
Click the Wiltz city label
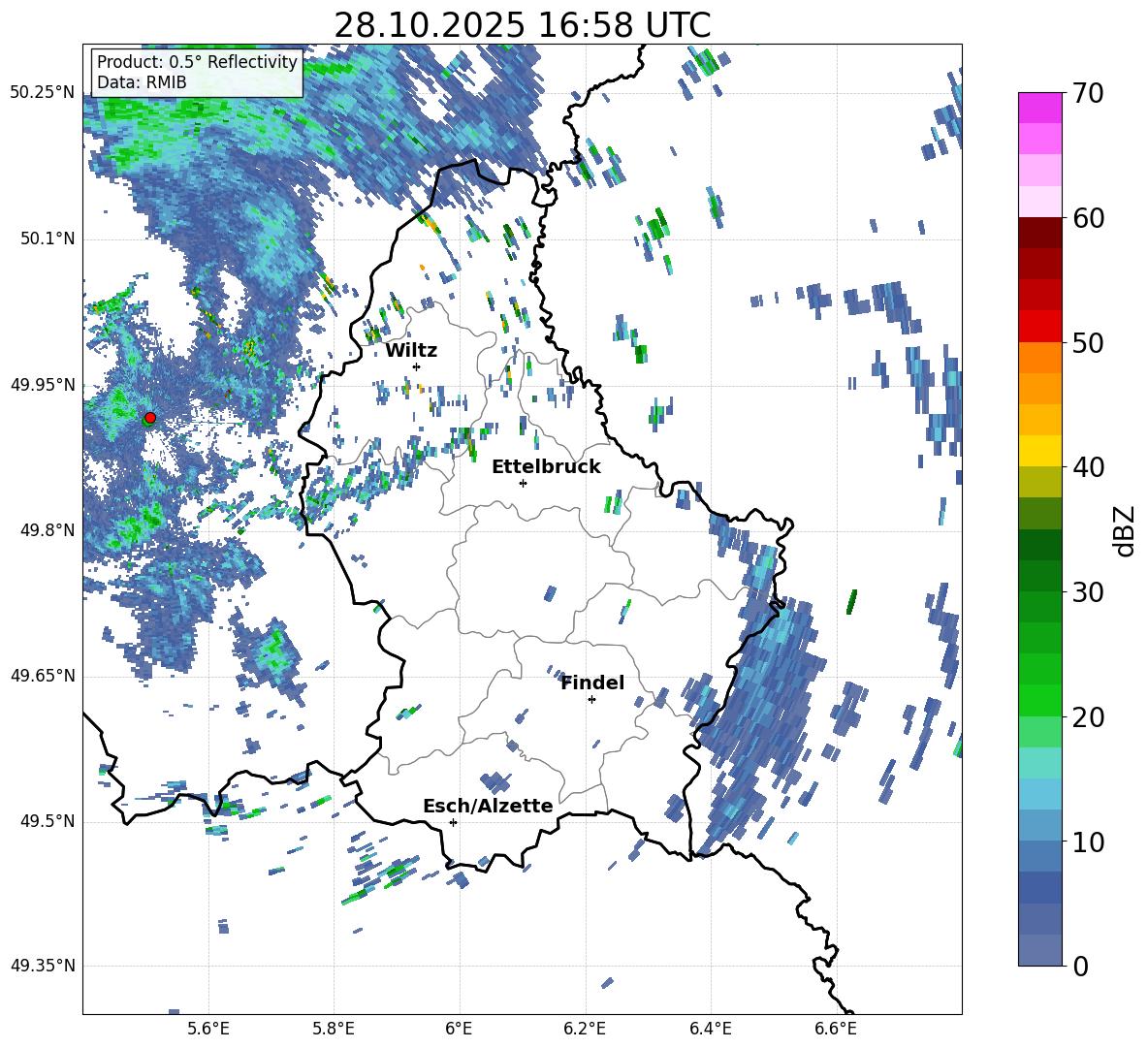(411, 351)
